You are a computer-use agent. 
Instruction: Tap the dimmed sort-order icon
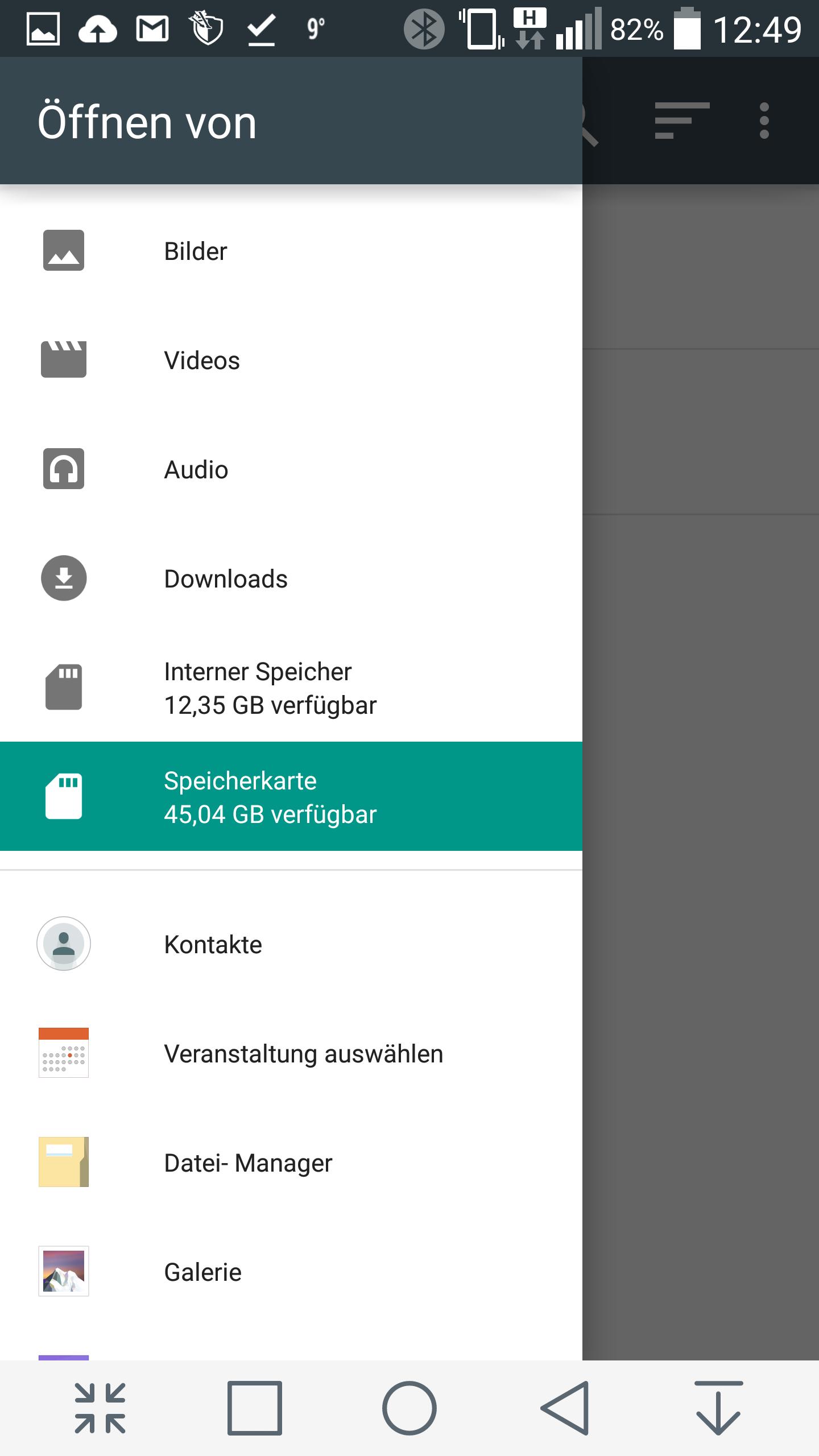click(x=682, y=121)
